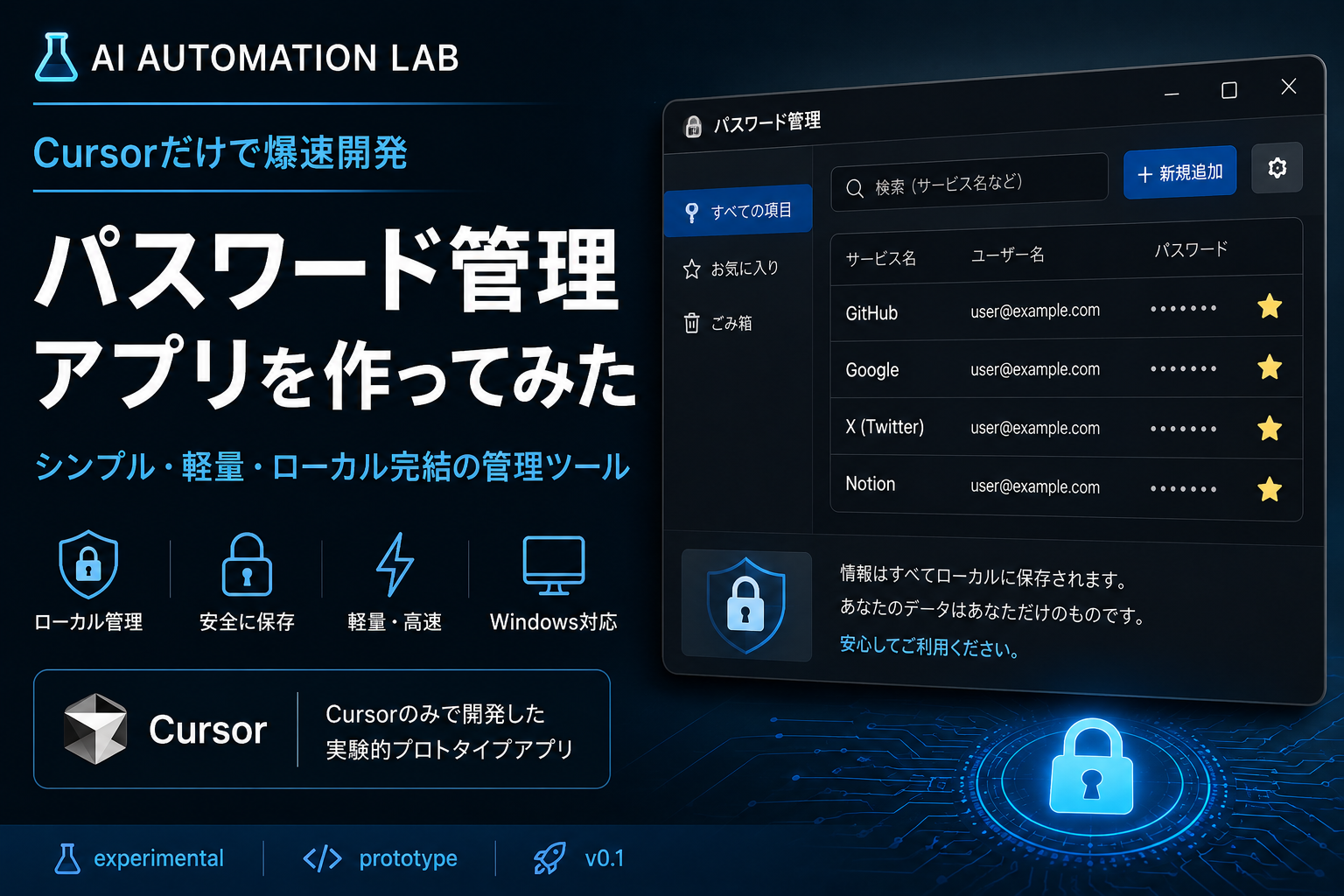Click the flask logo beside AI AUTOMATION LAB
Screen dimensions: 1344x896
56,57
